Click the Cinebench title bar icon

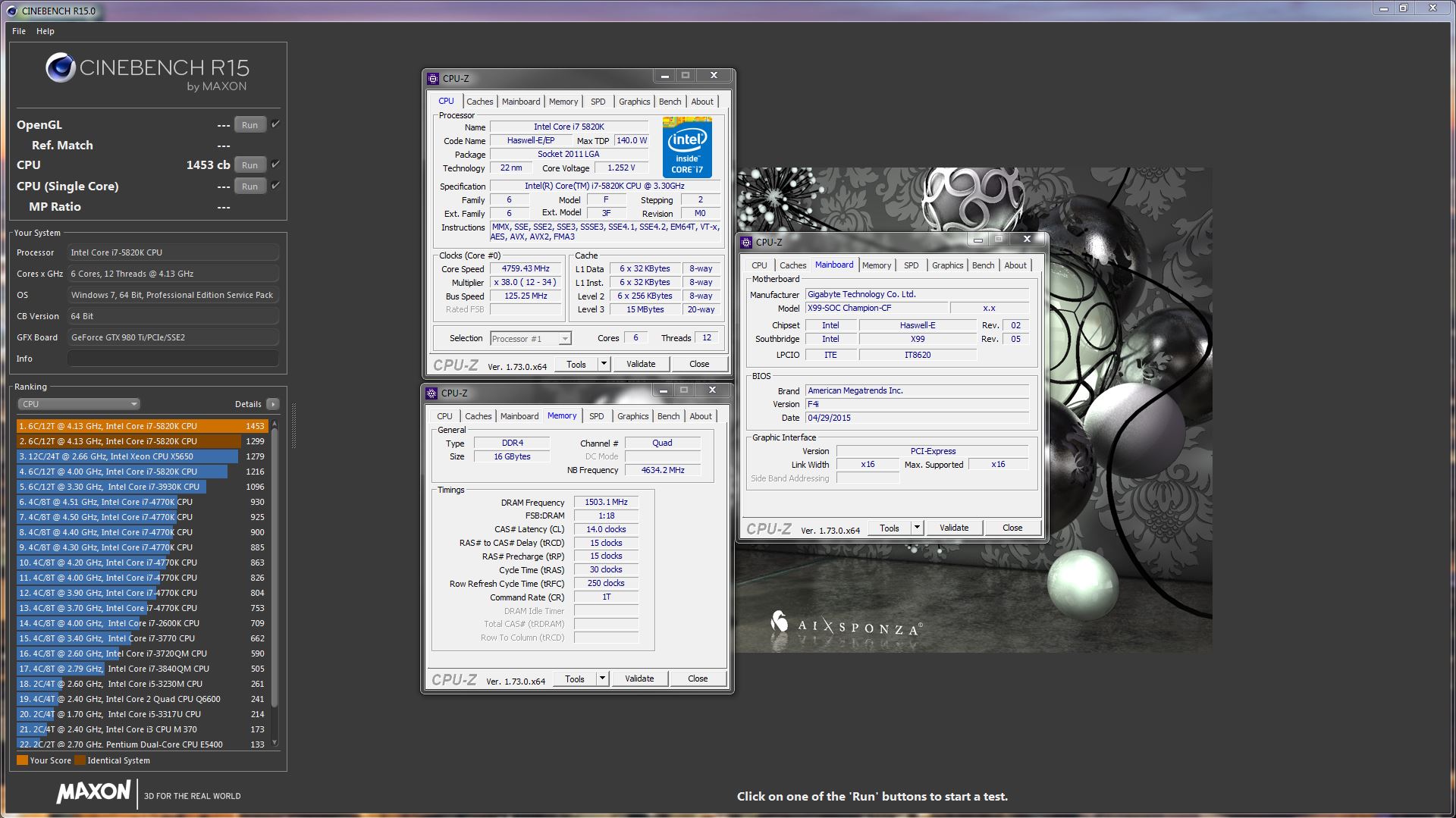[11, 11]
